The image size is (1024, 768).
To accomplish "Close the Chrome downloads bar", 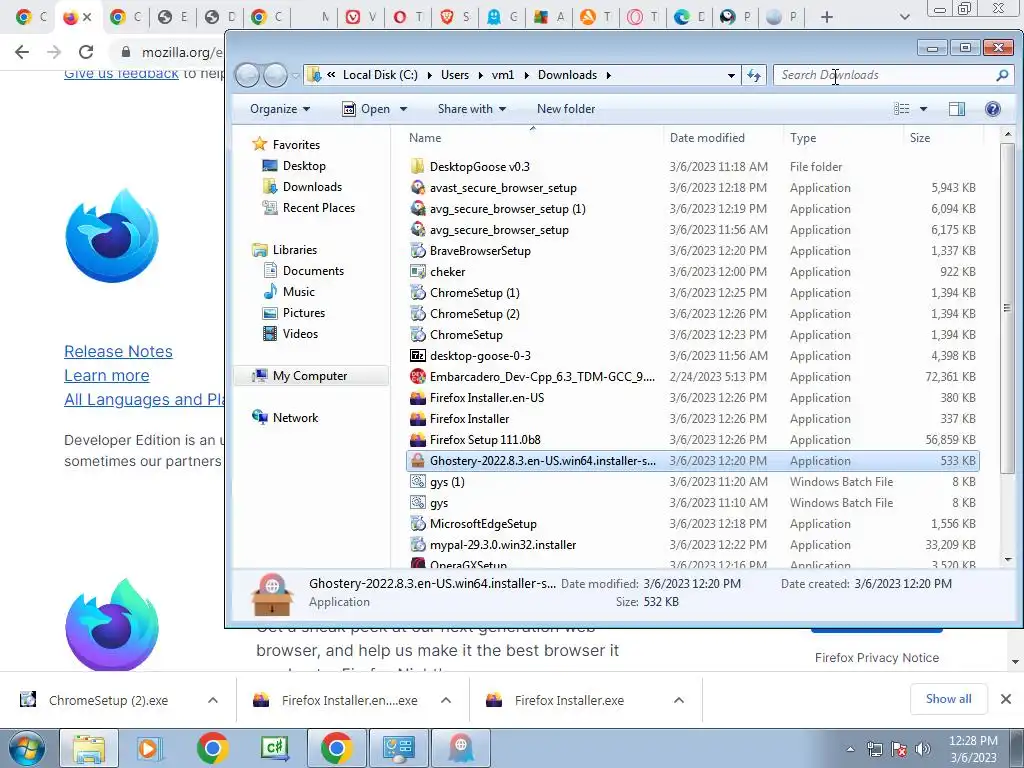I will coord(1006,699).
